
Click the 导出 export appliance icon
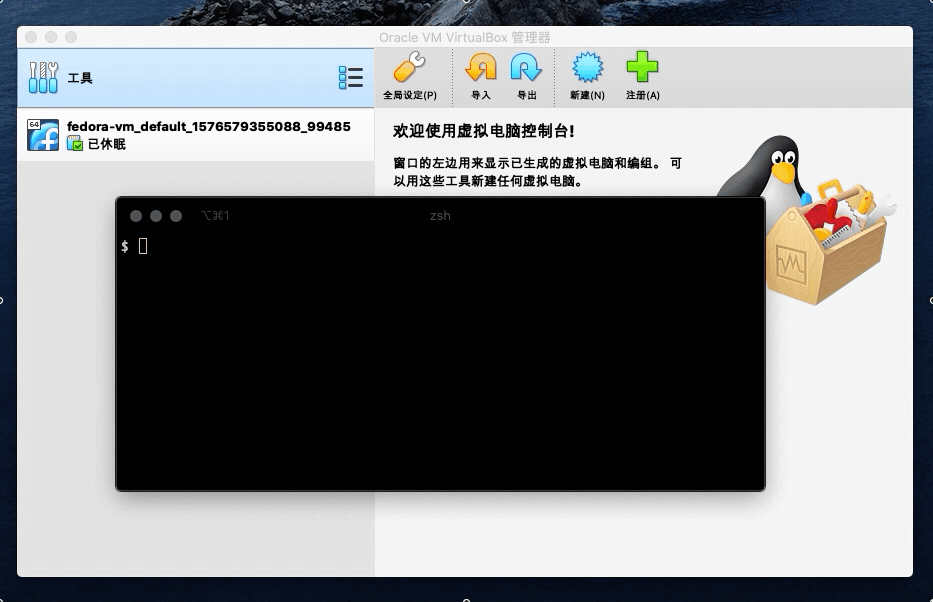click(x=526, y=67)
